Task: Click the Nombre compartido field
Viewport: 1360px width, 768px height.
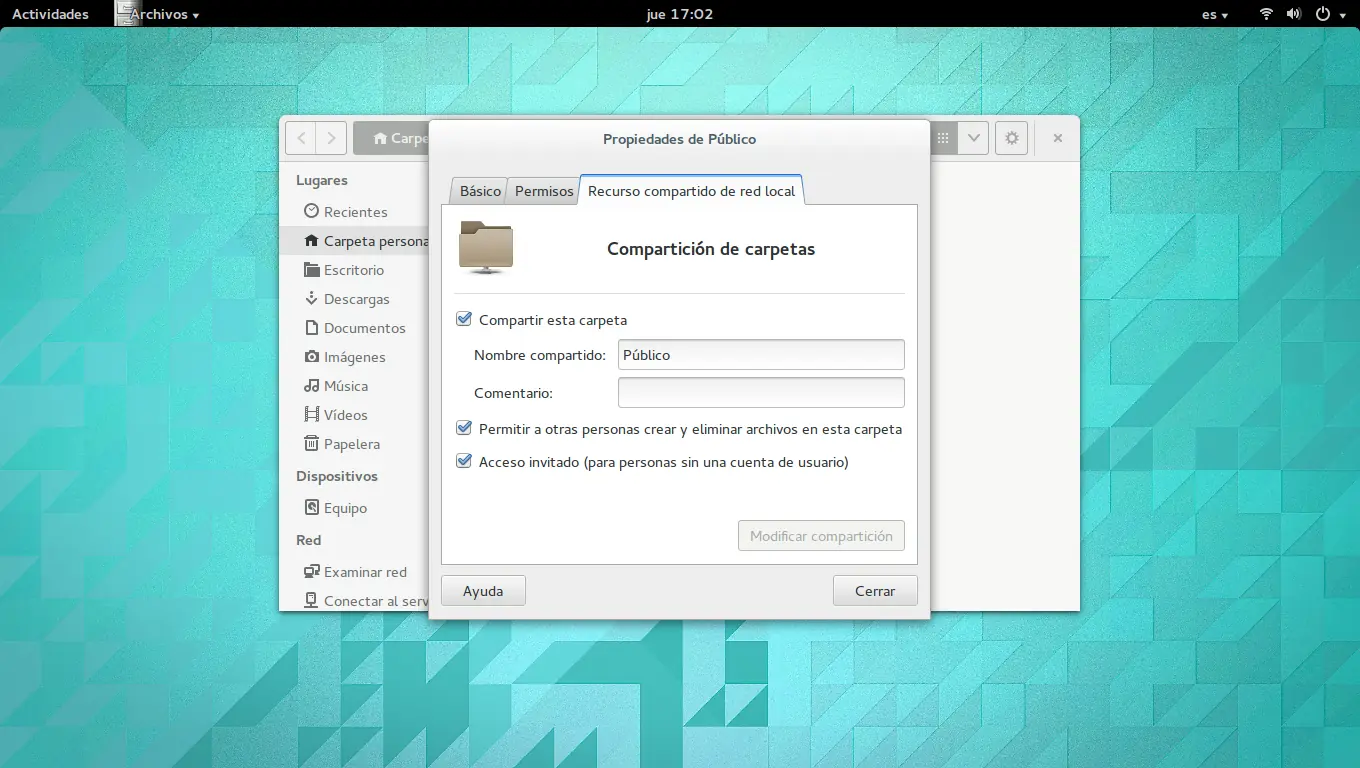Action: pyautogui.click(x=761, y=355)
